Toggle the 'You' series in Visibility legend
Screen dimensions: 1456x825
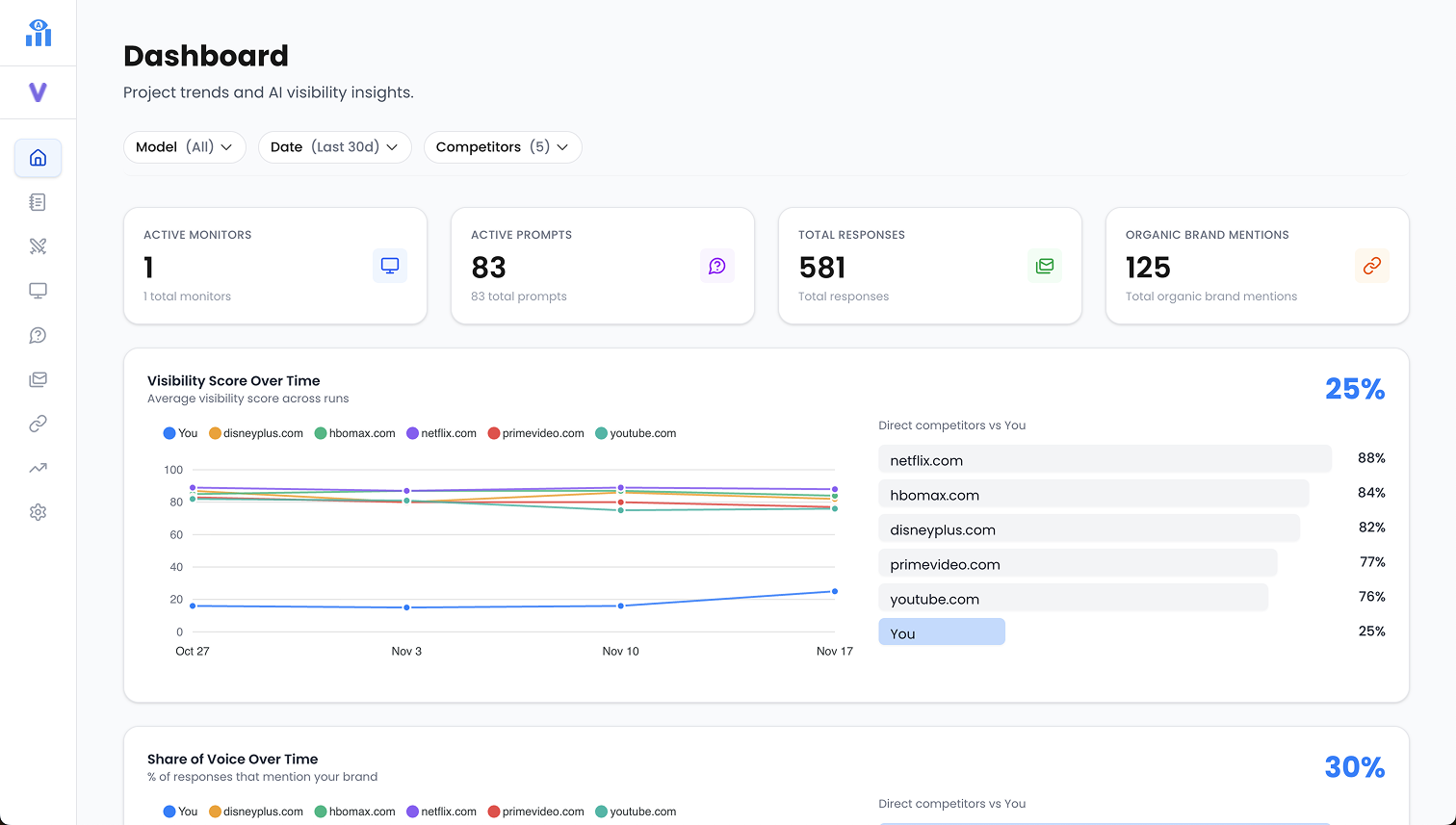point(180,433)
